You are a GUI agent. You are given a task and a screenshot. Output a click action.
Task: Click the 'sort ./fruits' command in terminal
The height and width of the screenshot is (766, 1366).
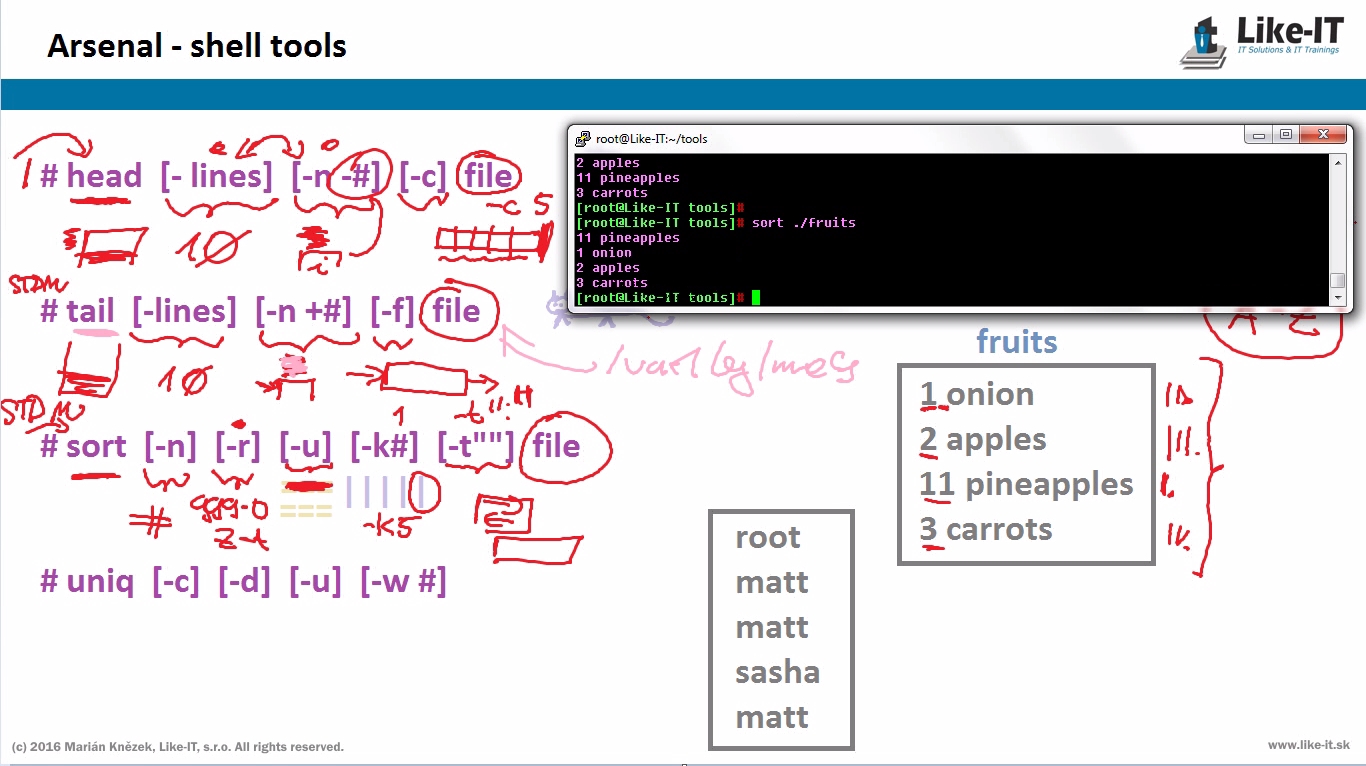(x=804, y=223)
